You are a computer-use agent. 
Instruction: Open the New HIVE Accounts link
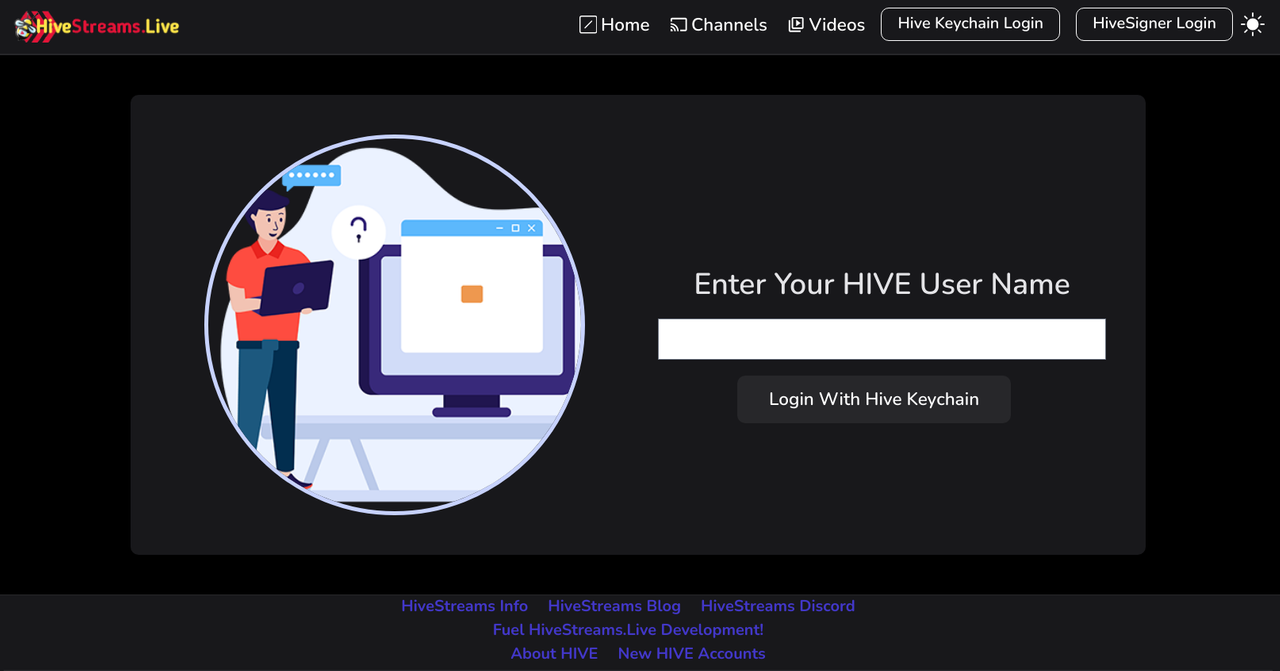tap(692, 654)
